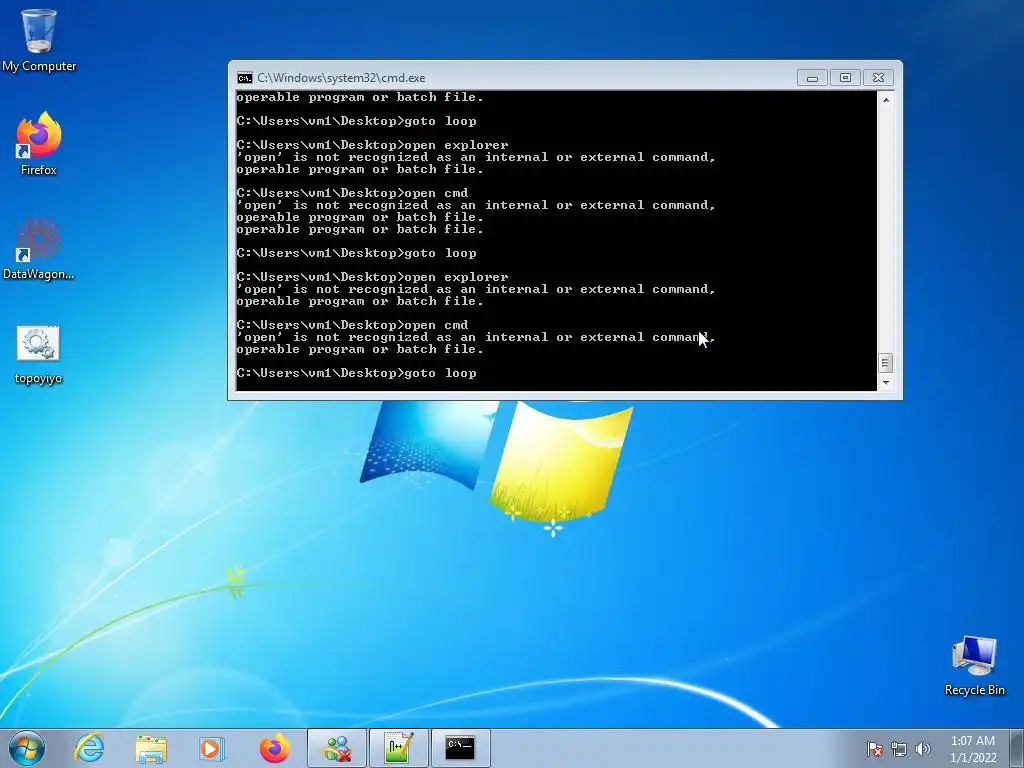Click the console scrollbar thumb

[x=886, y=363]
